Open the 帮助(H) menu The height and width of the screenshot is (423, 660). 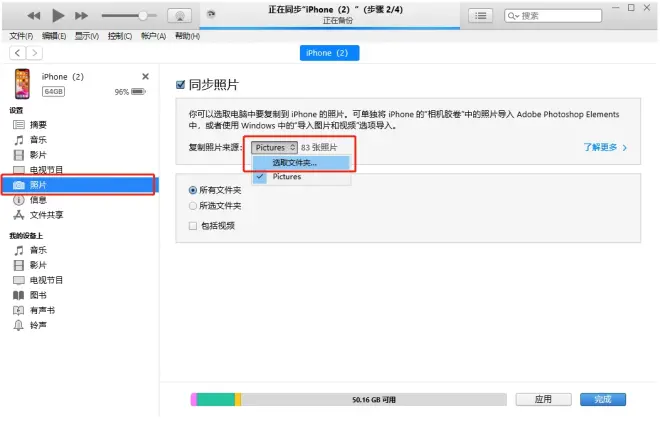pyautogui.click(x=187, y=36)
